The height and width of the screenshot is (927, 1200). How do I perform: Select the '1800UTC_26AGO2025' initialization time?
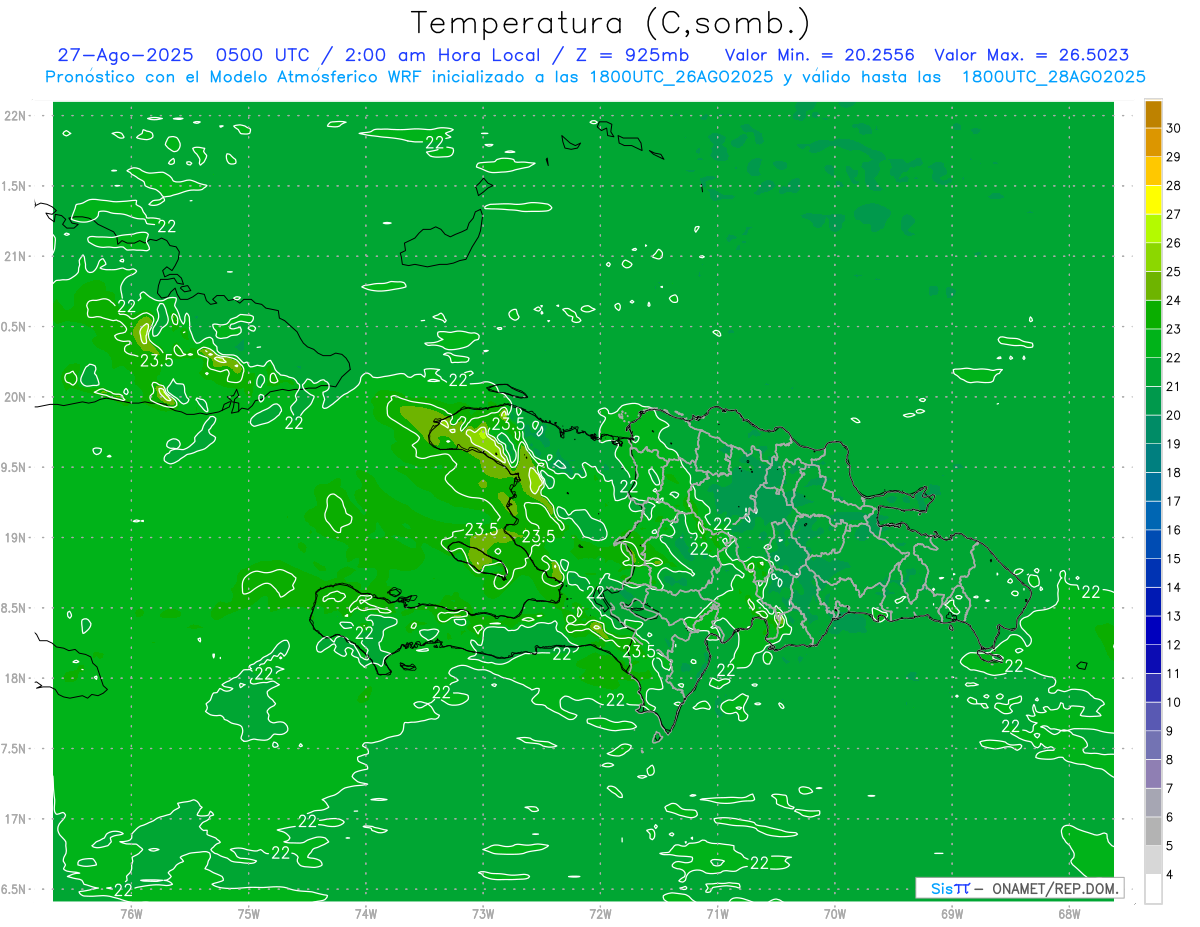(x=681, y=77)
